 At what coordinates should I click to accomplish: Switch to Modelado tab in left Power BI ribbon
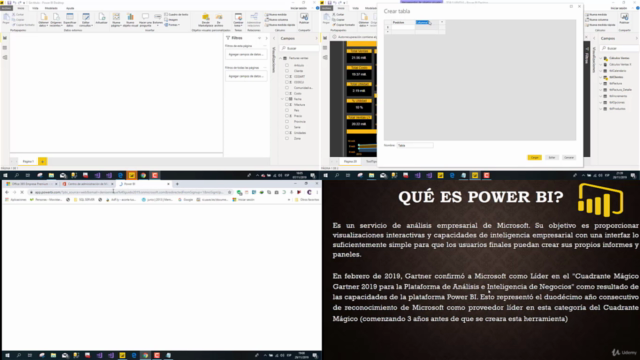coord(51,8)
